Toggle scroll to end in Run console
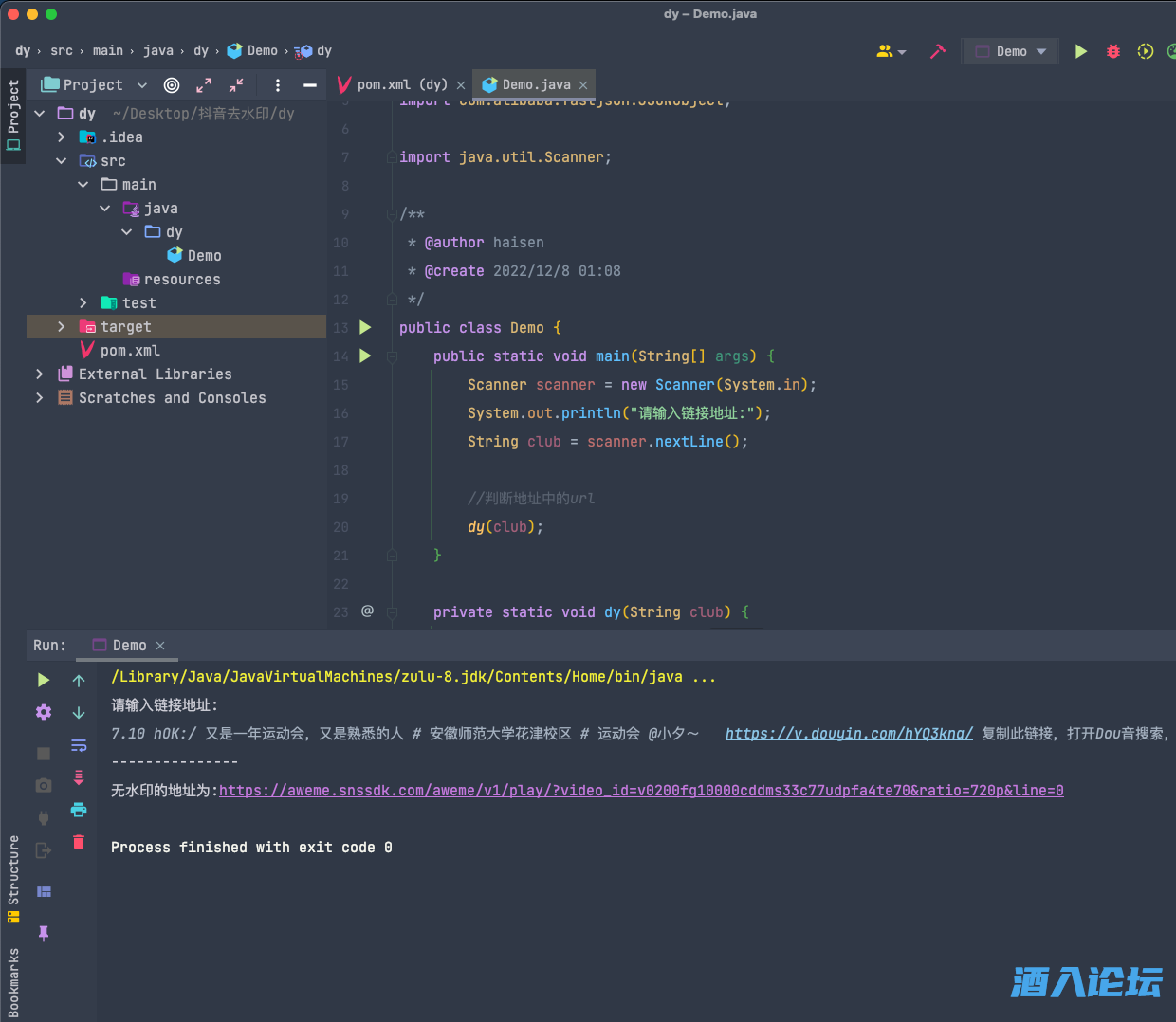This screenshot has height=1022, width=1176. [x=79, y=777]
